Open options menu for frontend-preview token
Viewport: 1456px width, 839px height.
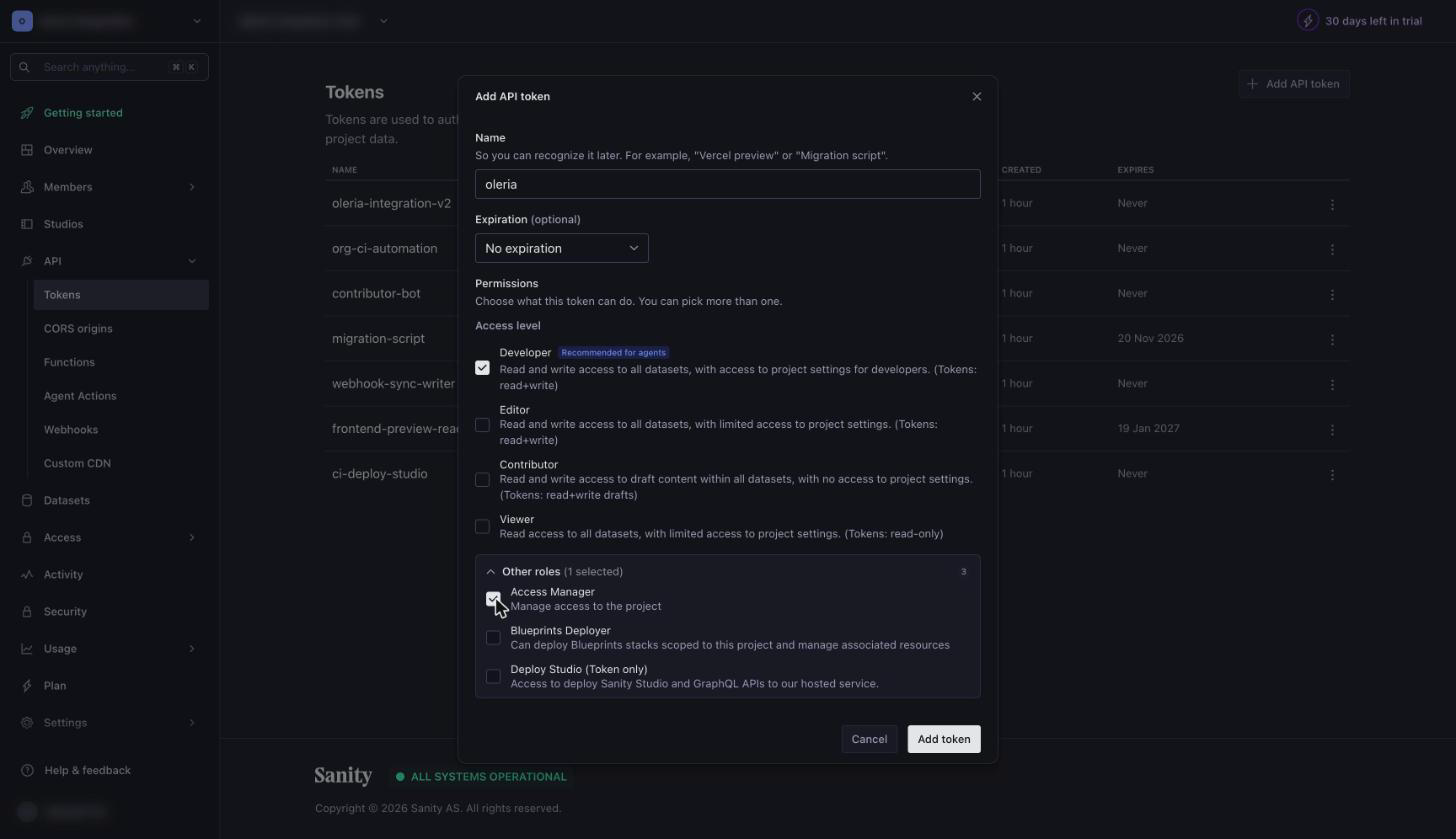1332,429
